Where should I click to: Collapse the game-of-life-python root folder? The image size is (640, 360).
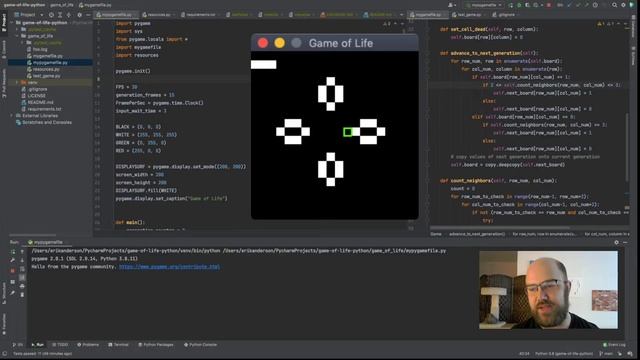(12, 23)
